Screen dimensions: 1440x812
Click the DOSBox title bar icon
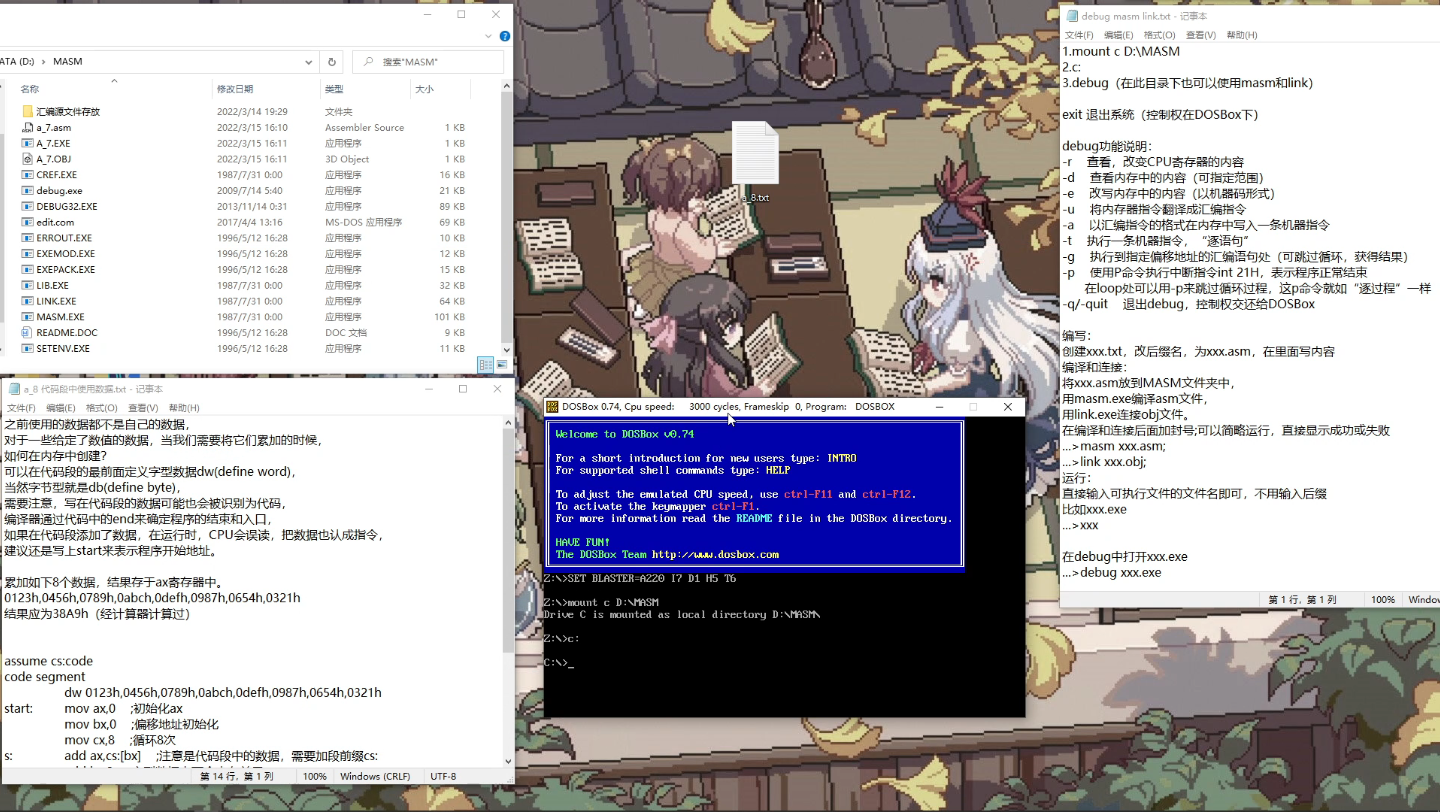tap(552, 407)
